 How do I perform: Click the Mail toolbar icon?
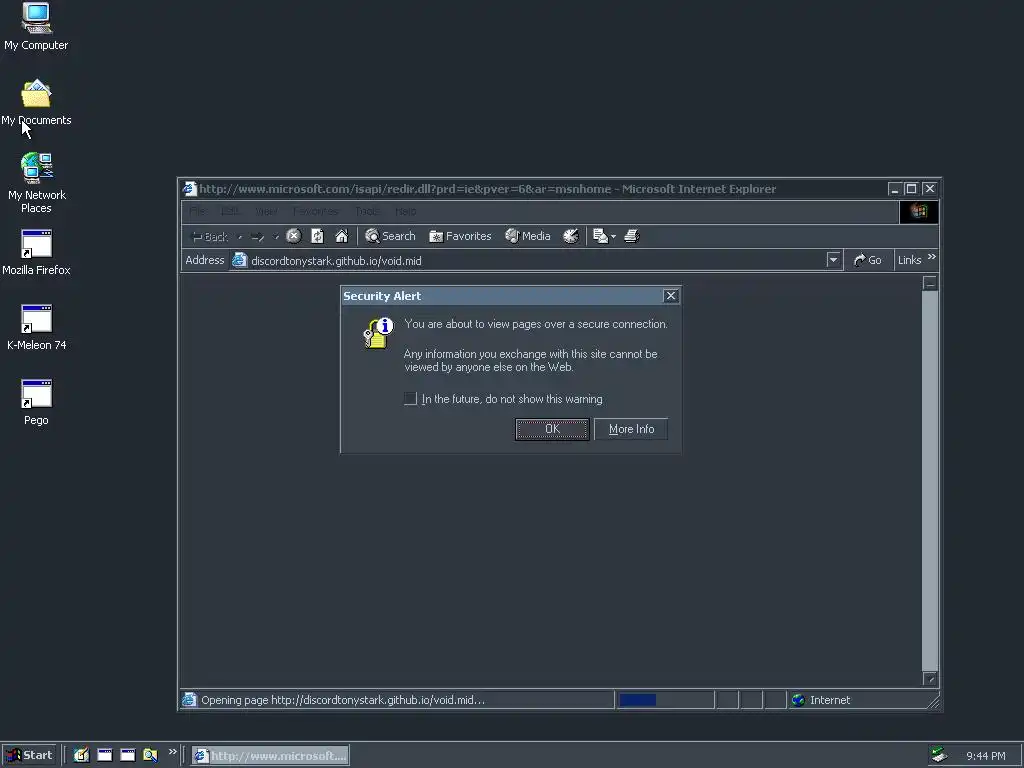pyautogui.click(x=600, y=236)
